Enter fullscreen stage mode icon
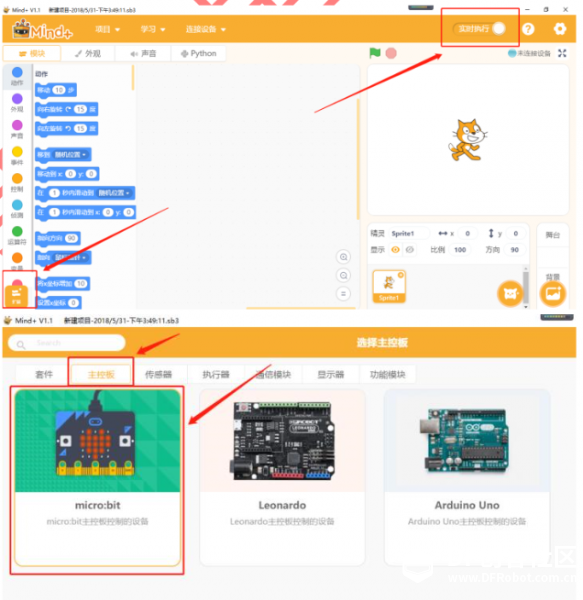The height and width of the screenshot is (600, 583). pyautogui.click(x=562, y=53)
